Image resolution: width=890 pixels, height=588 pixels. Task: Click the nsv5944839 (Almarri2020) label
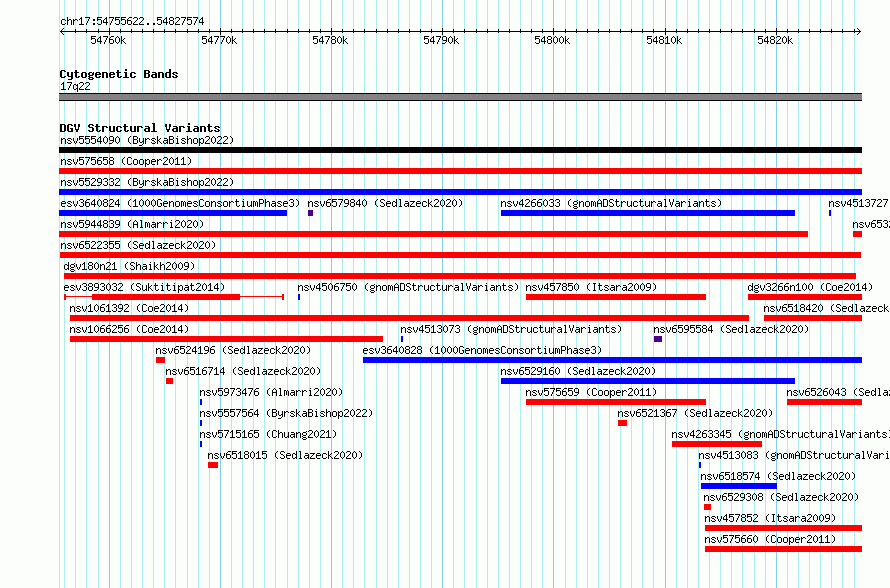132,224
